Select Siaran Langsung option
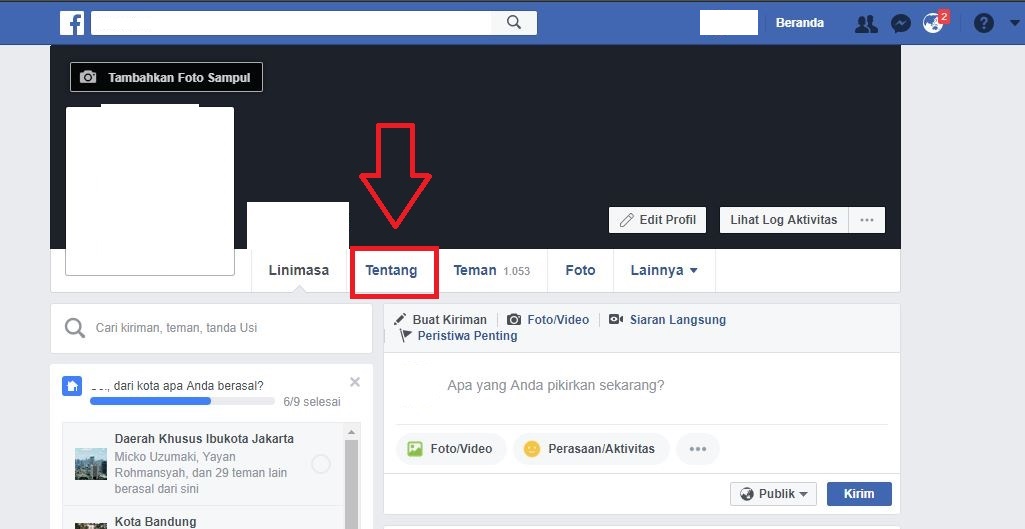The width and height of the screenshot is (1025, 529). click(667, 320)
